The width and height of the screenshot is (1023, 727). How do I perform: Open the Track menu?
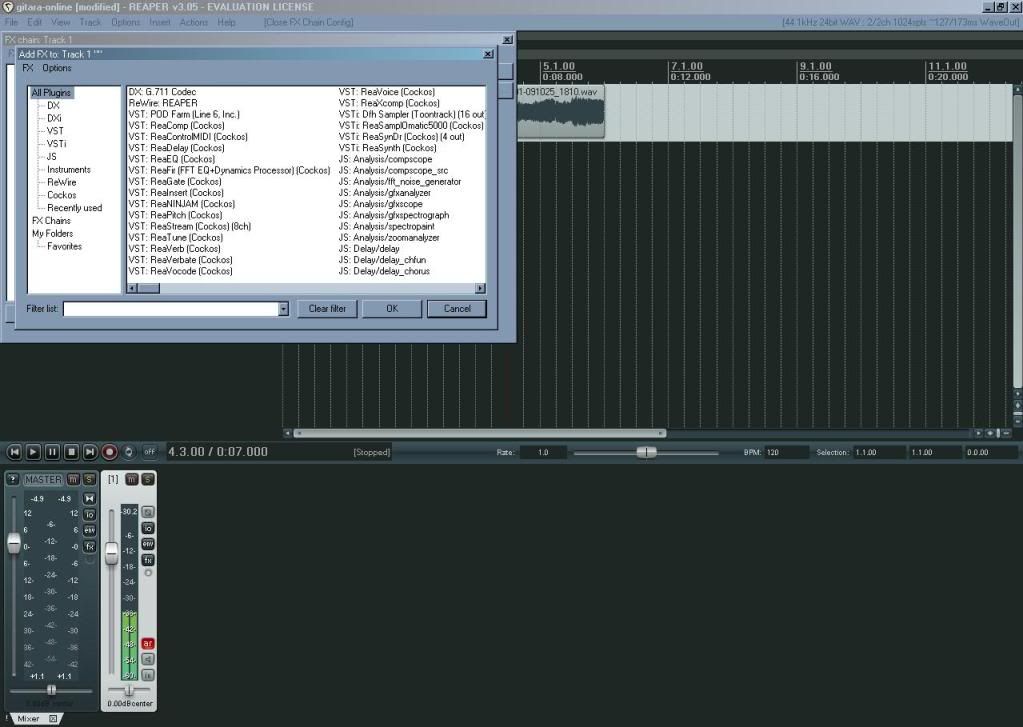click(90, 22)
